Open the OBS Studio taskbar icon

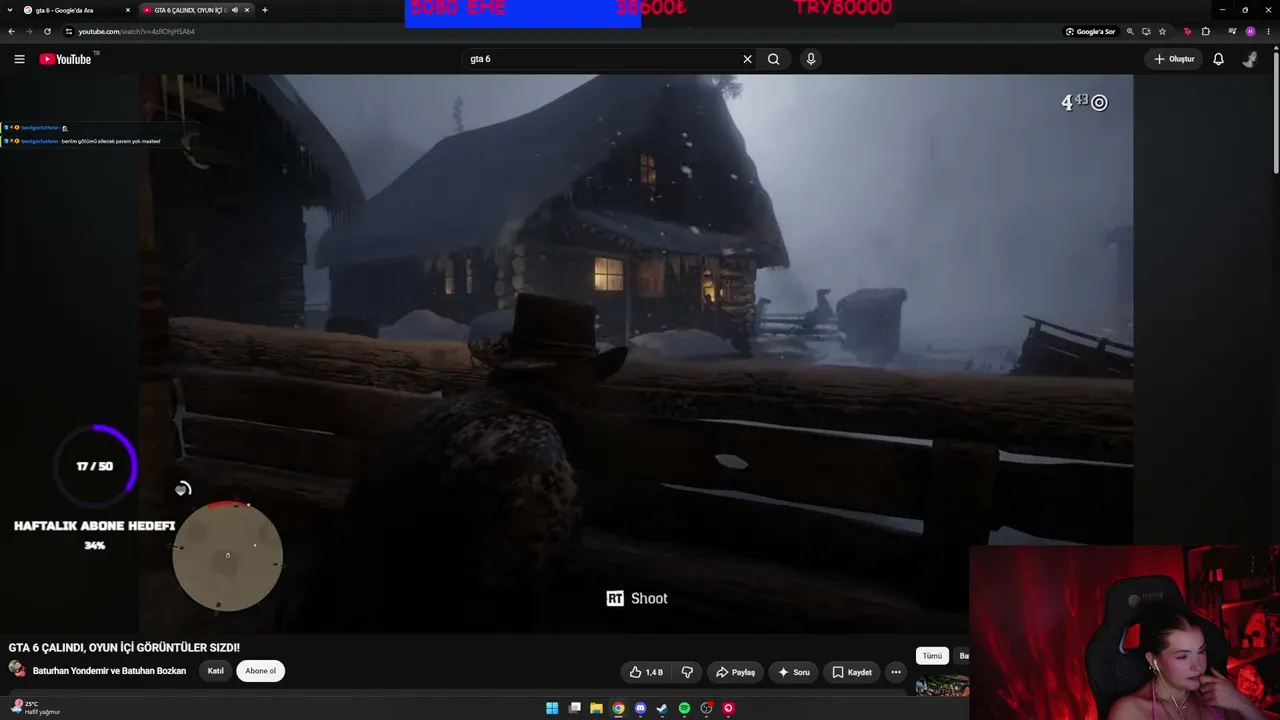(x=706, y=708)
